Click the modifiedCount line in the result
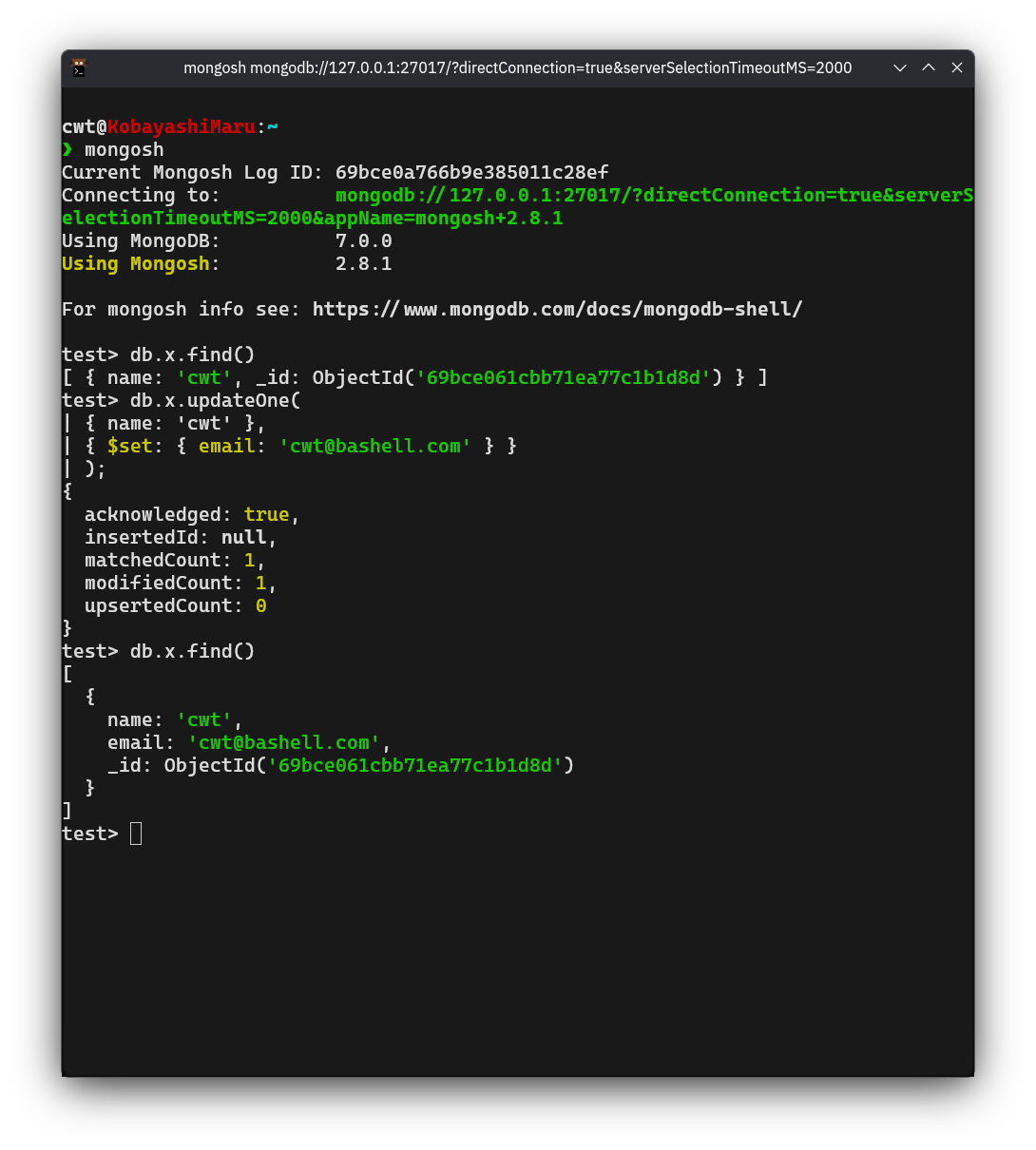 point(181,583)
